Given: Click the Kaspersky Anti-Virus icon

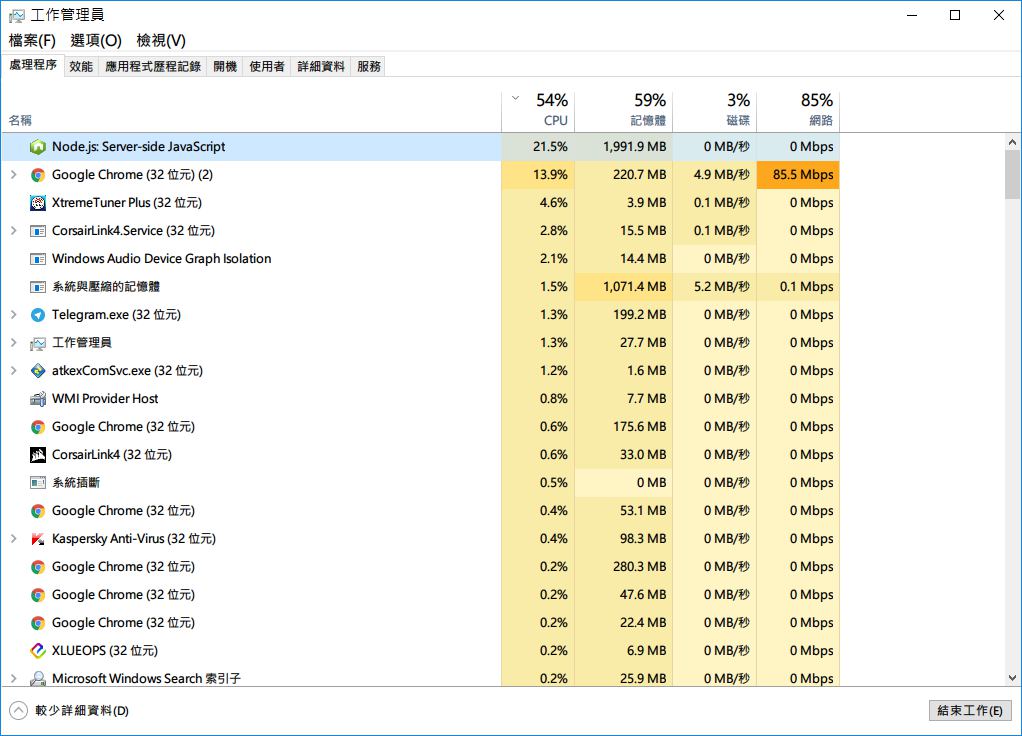Looking at the screenshot, I should [x=38, y=539].
